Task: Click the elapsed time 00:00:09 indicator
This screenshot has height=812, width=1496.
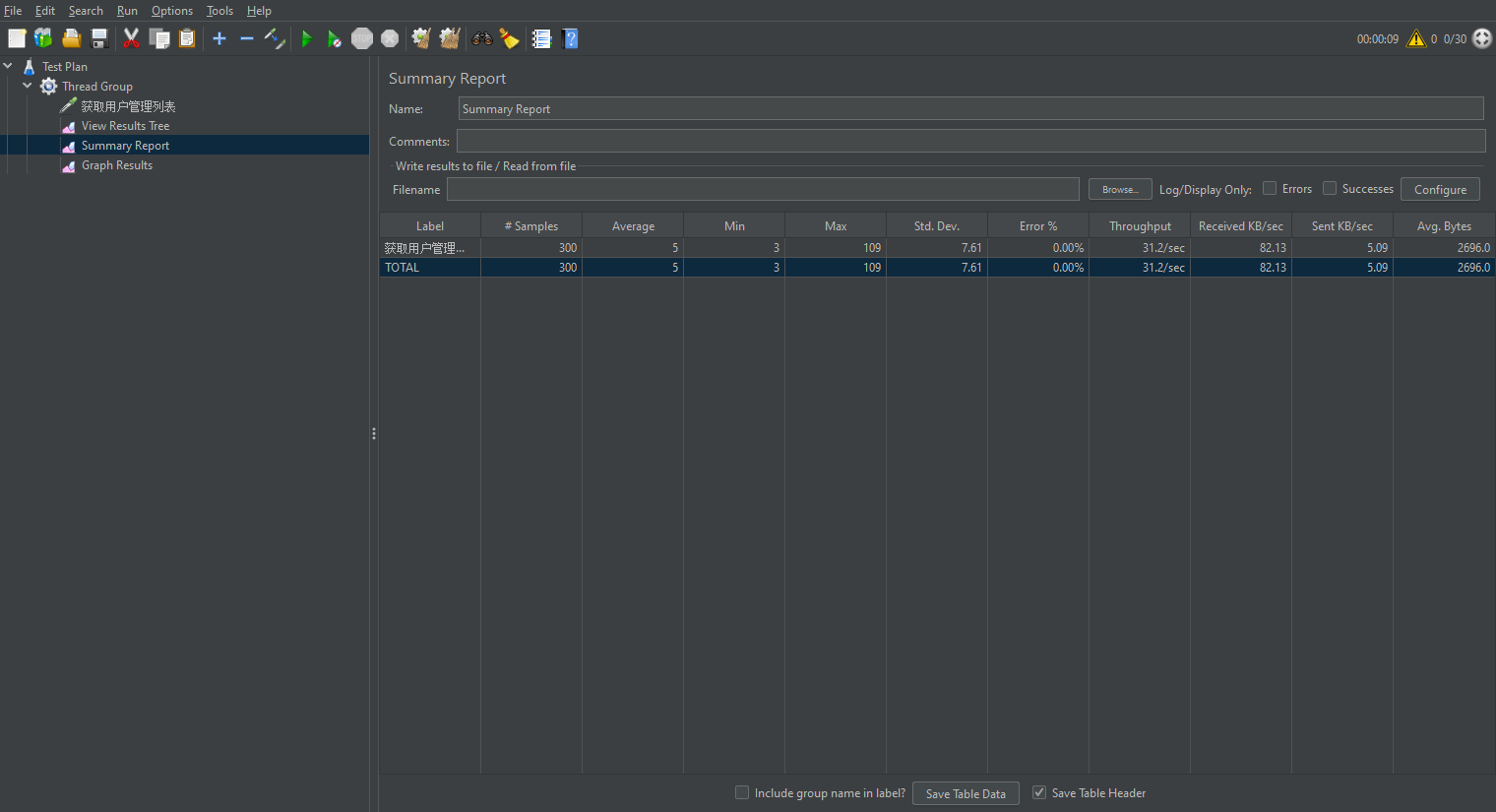Action: [1377, 39]
